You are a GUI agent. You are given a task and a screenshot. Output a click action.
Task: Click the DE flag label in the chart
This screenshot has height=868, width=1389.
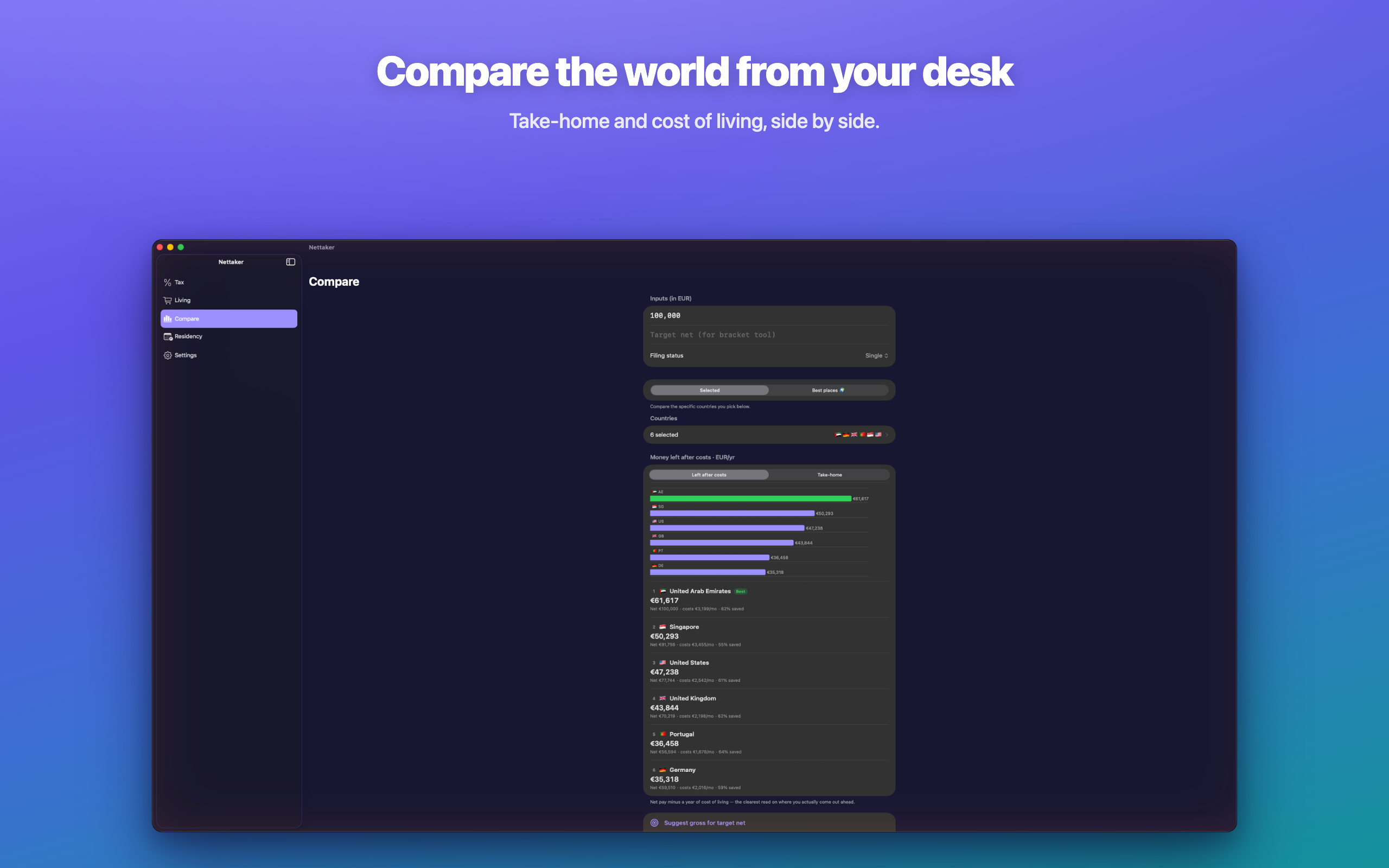click(x=657, y=565)
